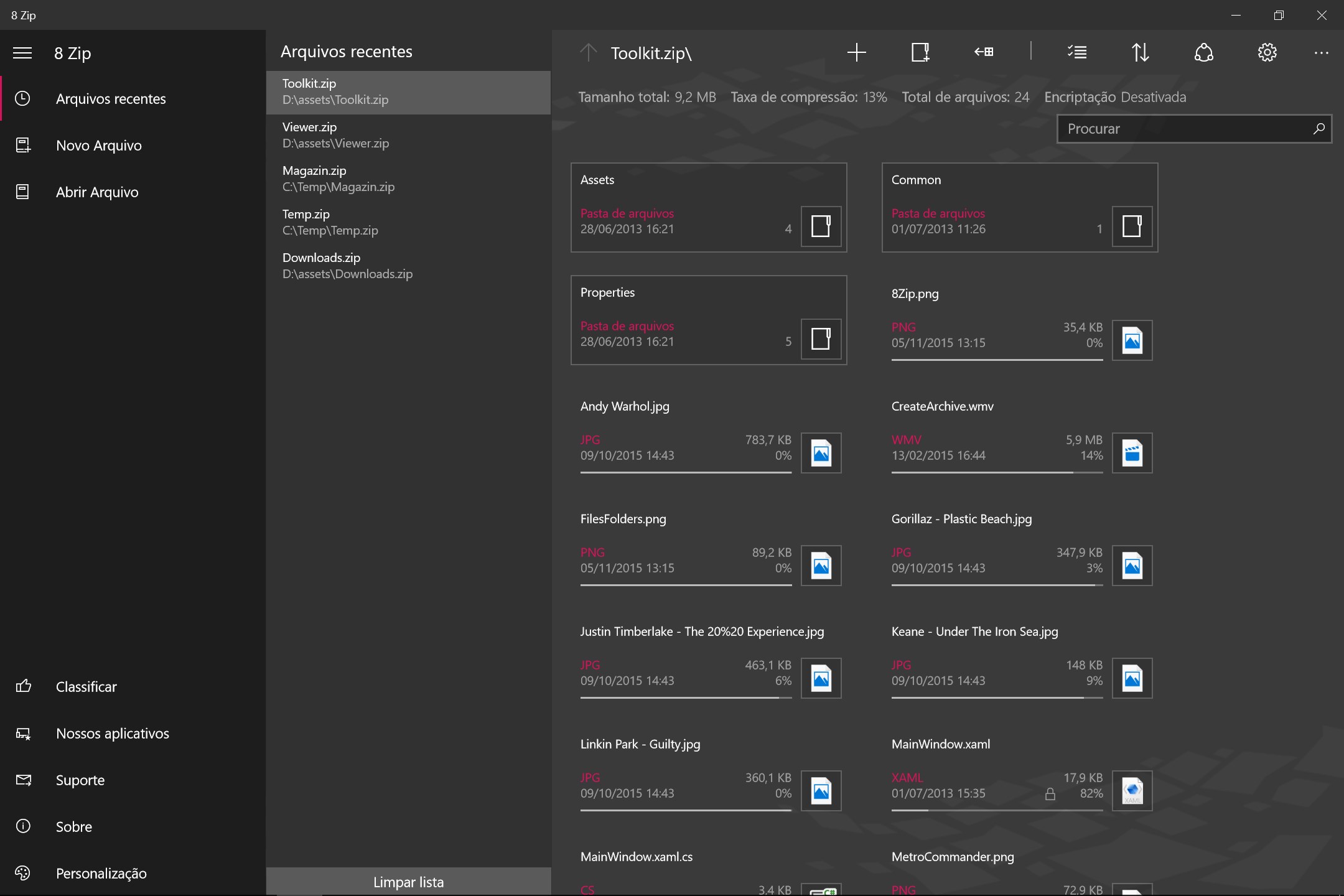Click the Andy Warhol.jpg image icon
This screenshot has height=896, width=1344.
821,453
